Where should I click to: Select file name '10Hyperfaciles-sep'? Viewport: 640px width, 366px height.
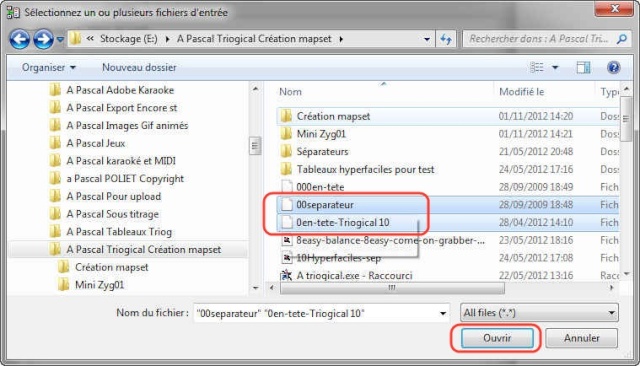coord(338,258)
